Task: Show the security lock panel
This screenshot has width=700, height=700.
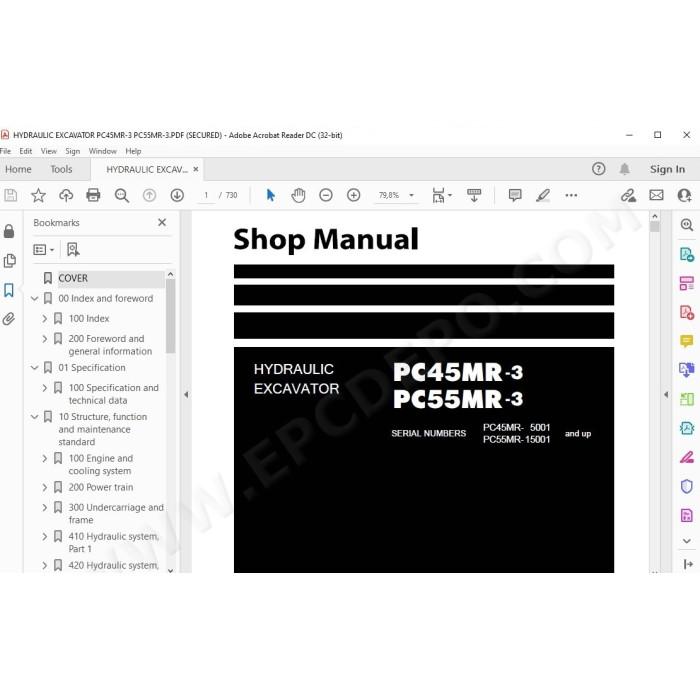Action: point(9,231)
